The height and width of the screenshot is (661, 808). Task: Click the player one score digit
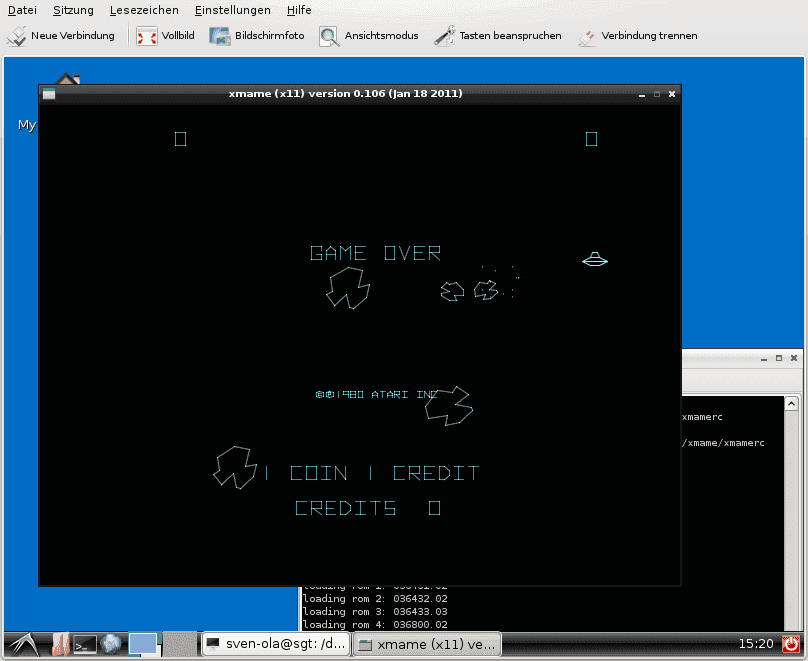point(180,139)
